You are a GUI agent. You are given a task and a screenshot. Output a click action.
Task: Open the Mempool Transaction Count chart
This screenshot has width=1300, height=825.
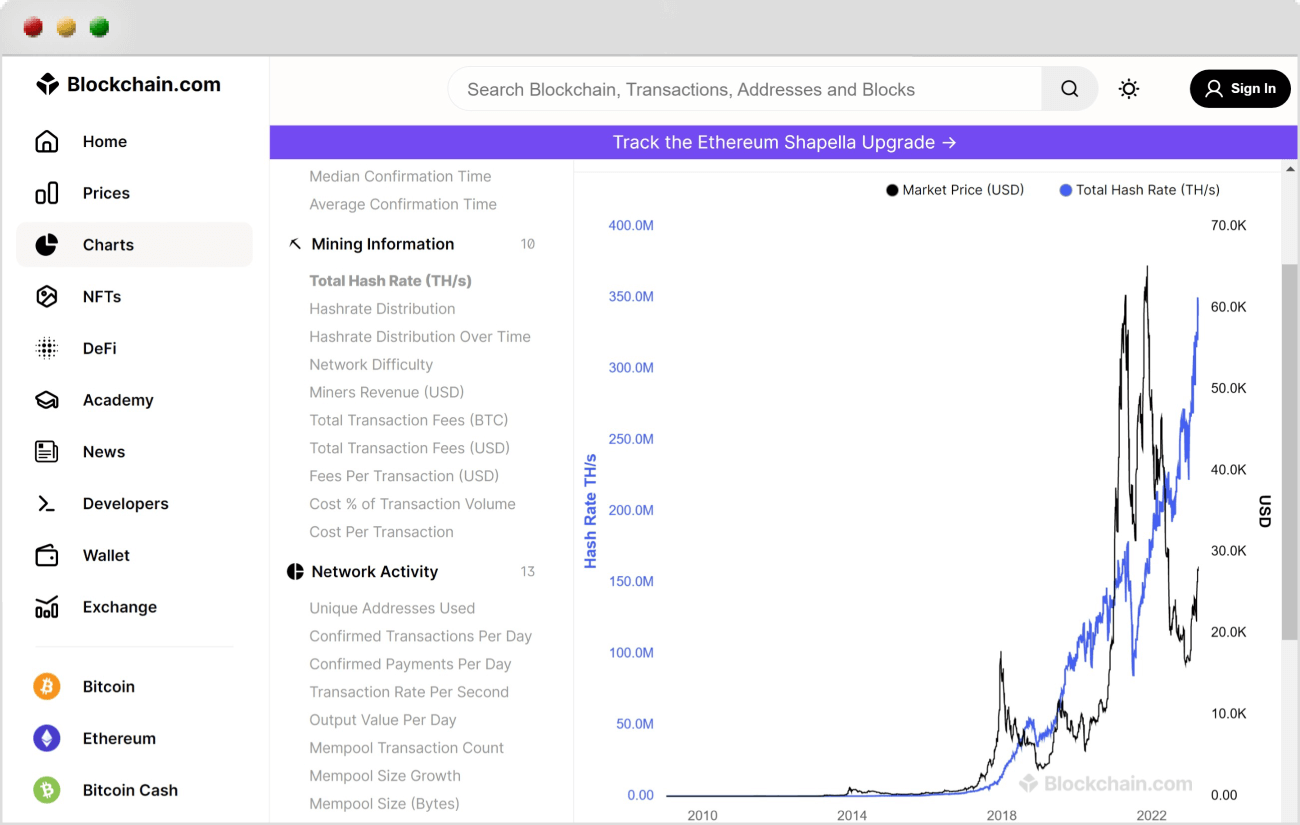pyautogui.click(x=406, y=748)
